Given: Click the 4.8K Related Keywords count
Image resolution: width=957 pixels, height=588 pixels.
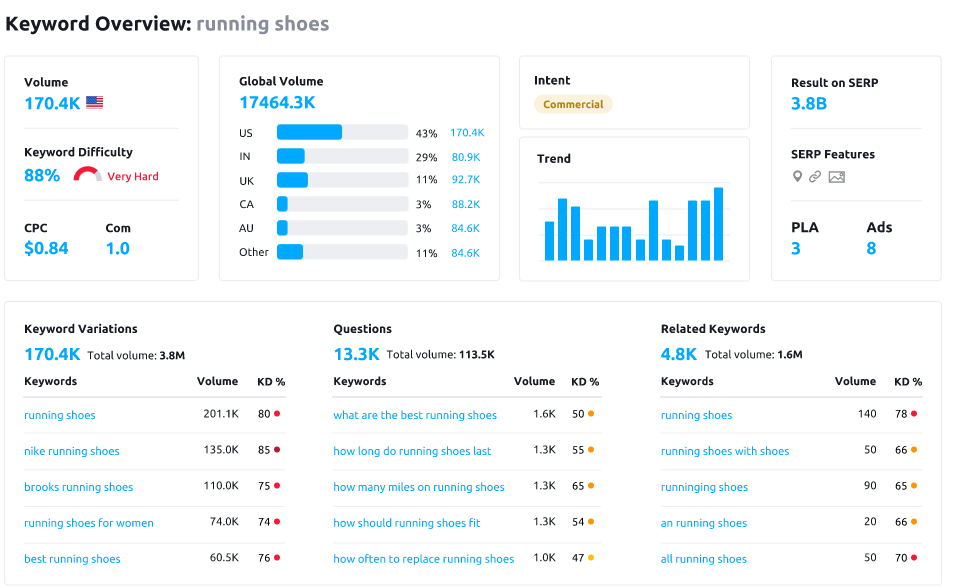Looking at the screenshot, I should click(x=679, y=354).
